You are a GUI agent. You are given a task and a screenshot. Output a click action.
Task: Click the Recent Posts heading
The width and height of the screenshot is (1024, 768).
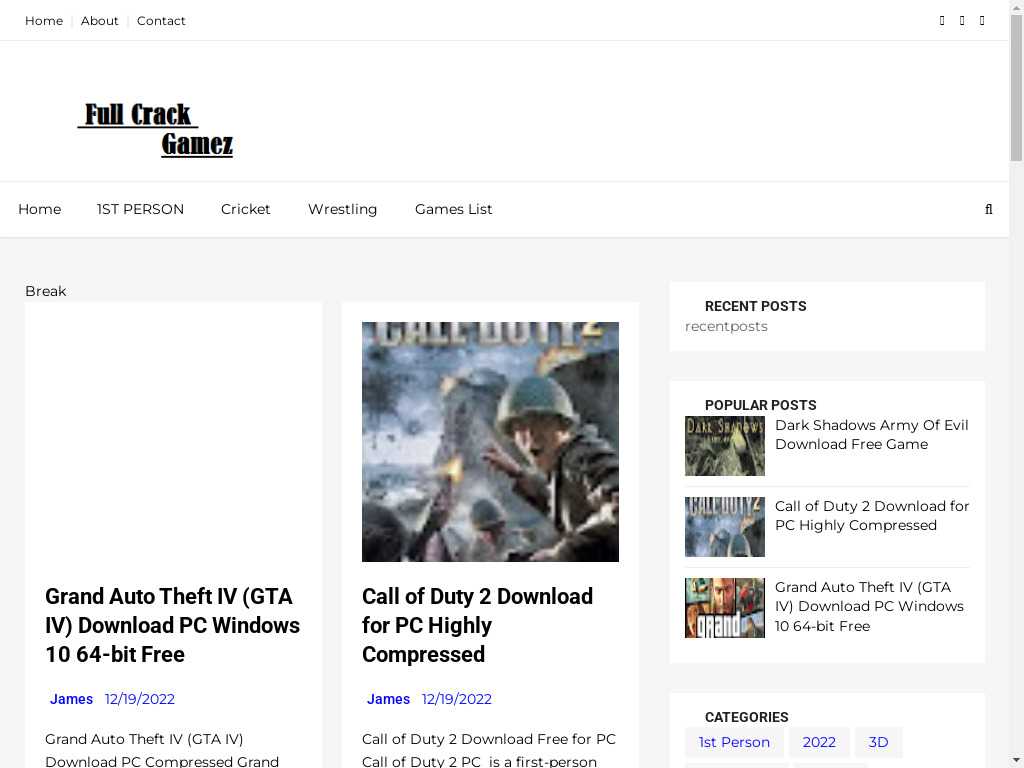[x=756, y=306]
